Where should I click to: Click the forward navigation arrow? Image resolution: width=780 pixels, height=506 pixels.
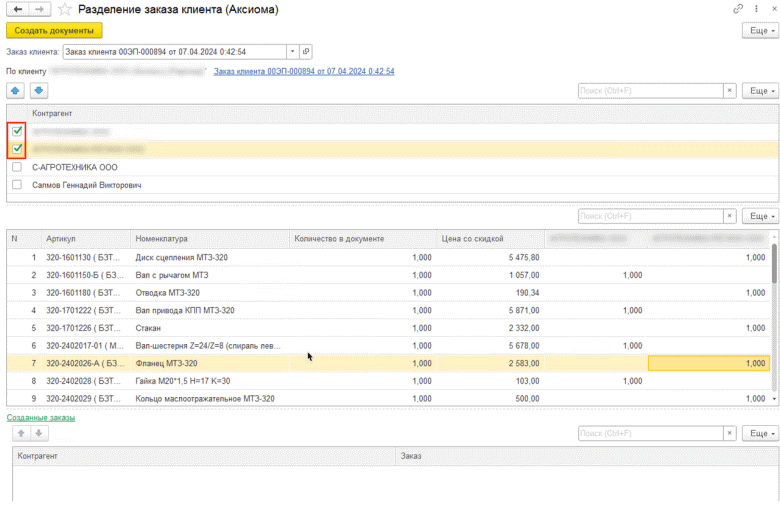tap(38, 9)
